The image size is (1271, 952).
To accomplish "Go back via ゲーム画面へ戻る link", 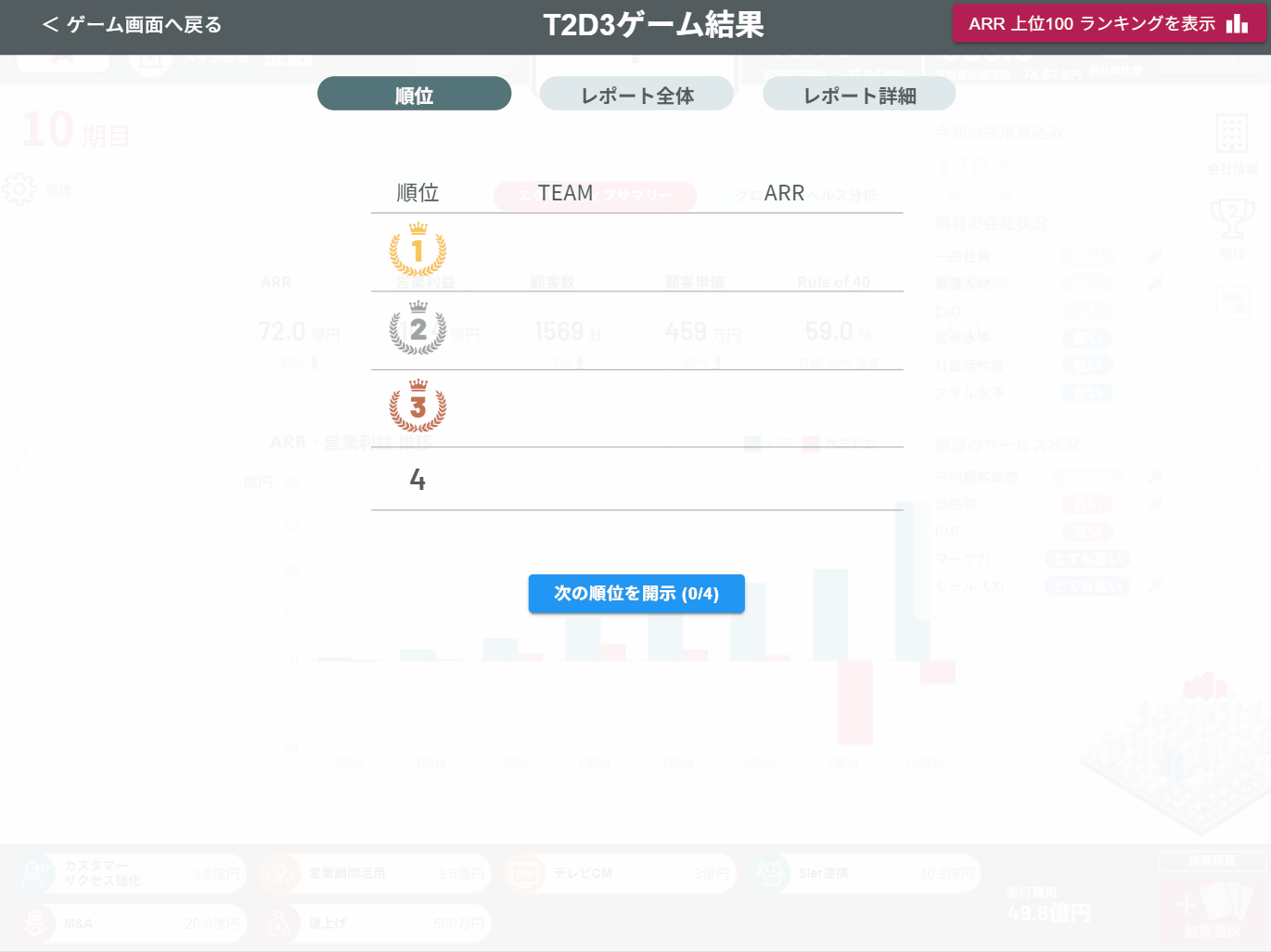I will point(133,25).
